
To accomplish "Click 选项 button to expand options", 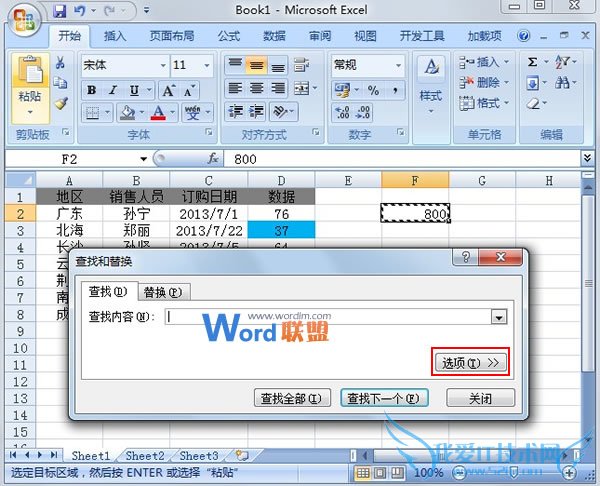I will (x=471, y=362).
